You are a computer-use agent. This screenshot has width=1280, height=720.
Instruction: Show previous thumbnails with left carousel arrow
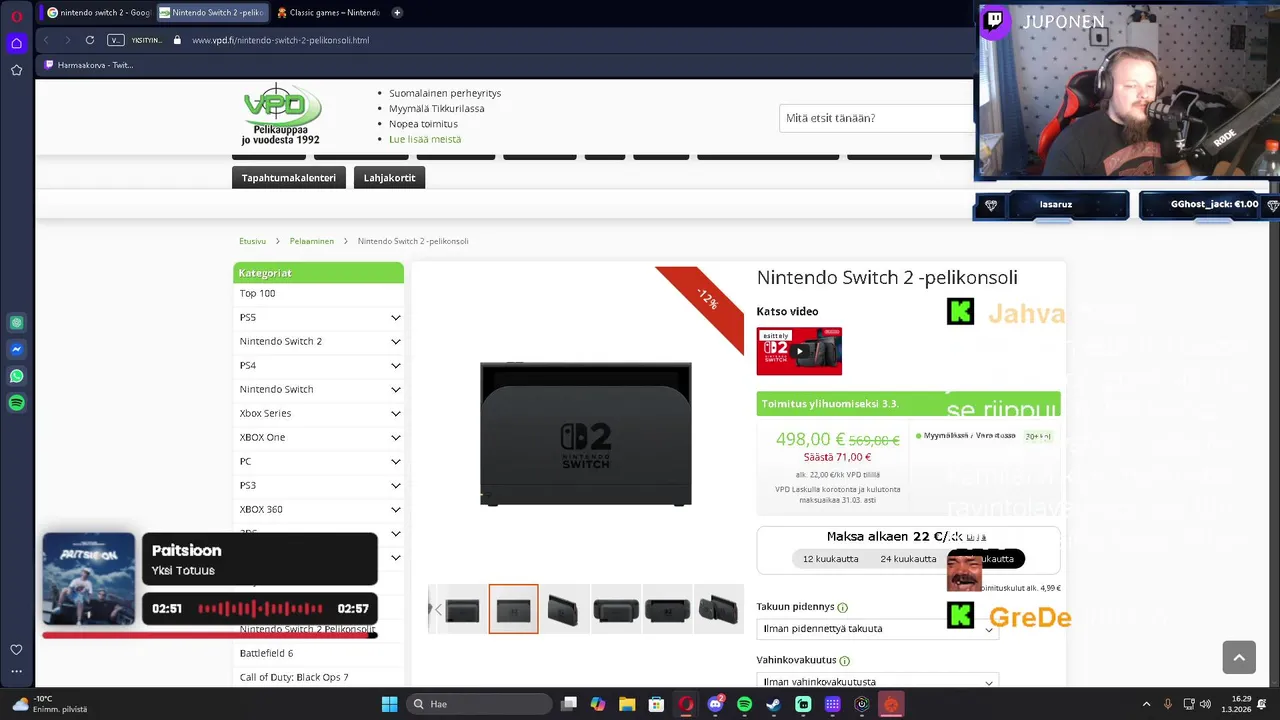(x=437, y=609)
